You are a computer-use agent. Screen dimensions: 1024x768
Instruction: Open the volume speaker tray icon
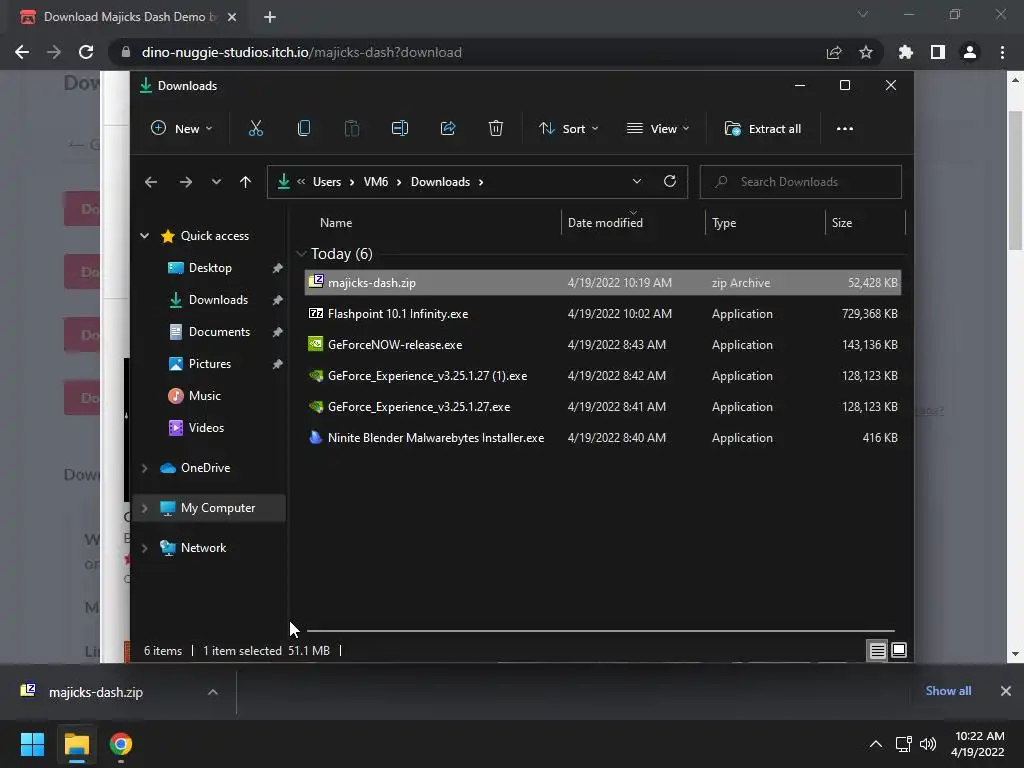click(x=928, y=744)
